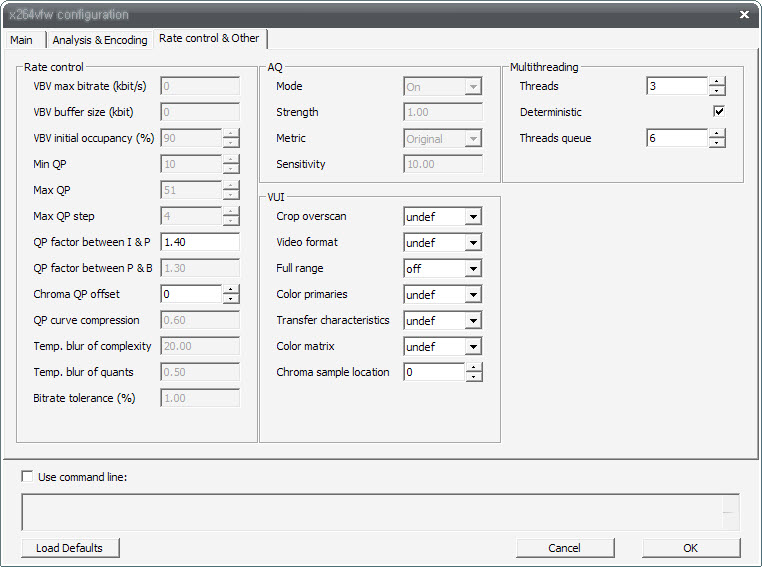762x567 pixels.
Task: Click the Threads input field
Action: (677, 86)
